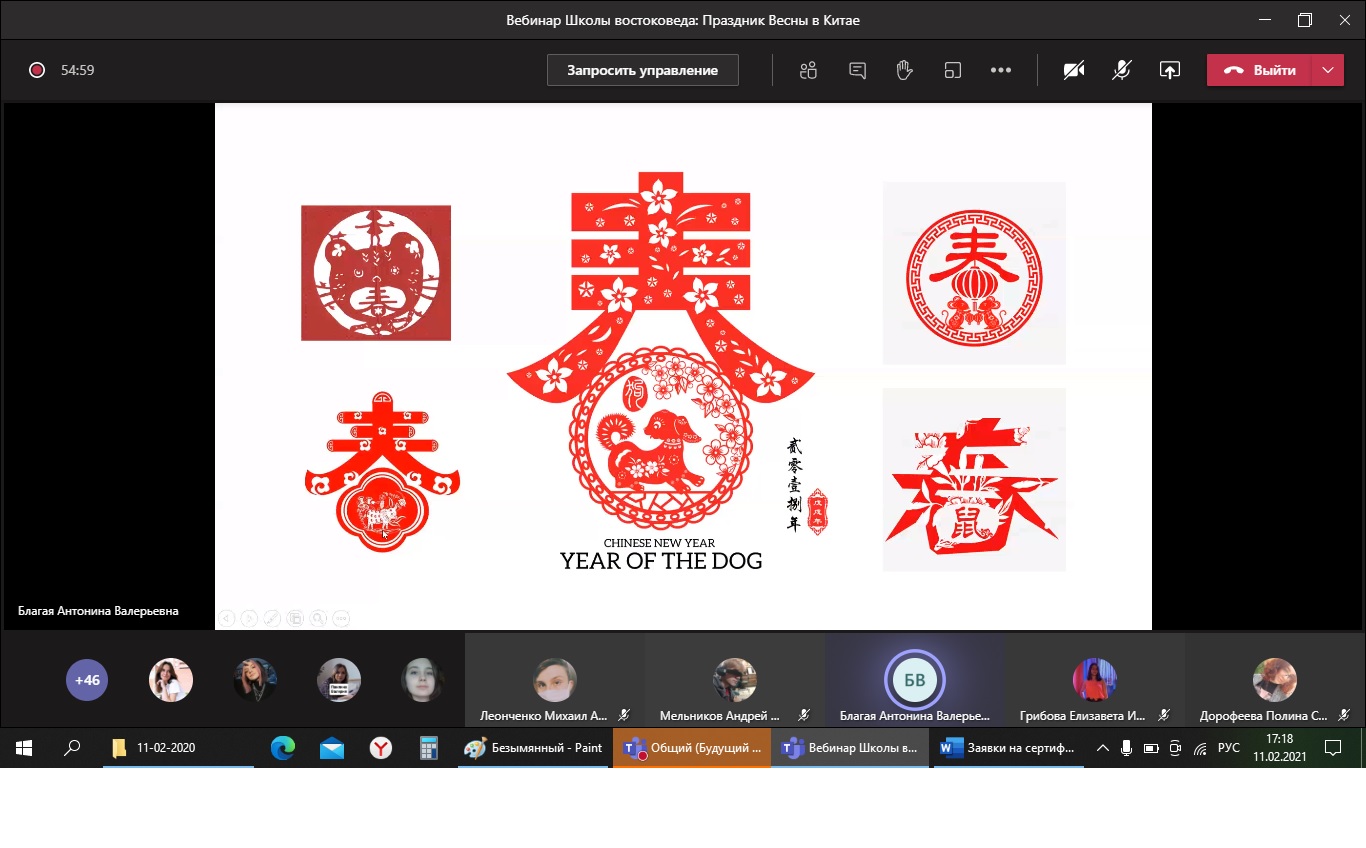Expand the +46 additional participants
Screen dimensions: 1366x848
[87, 680]
